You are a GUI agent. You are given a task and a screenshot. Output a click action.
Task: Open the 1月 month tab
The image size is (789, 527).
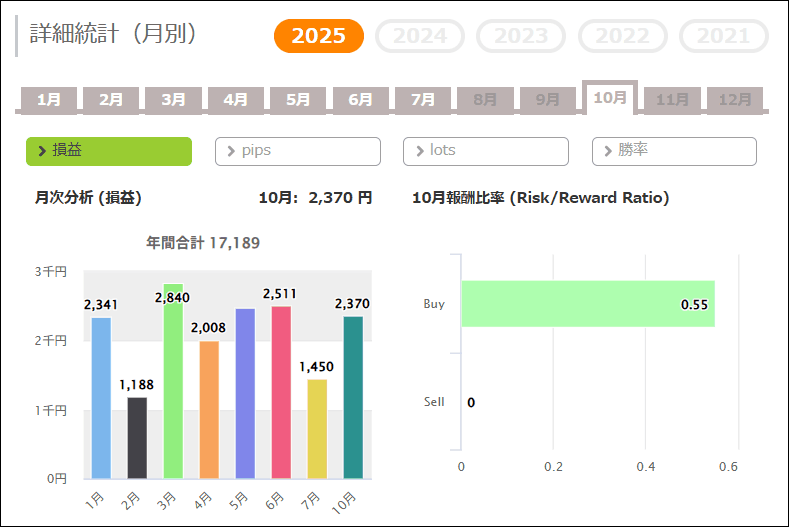point(49,100)
